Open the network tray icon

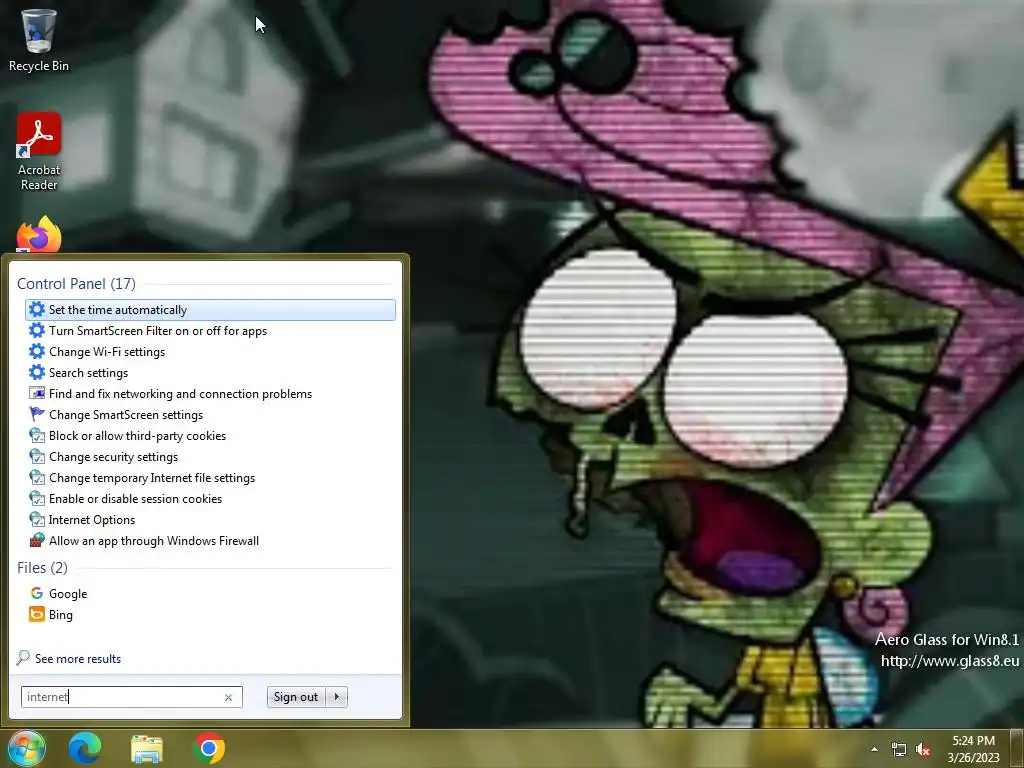pos(899,750)
